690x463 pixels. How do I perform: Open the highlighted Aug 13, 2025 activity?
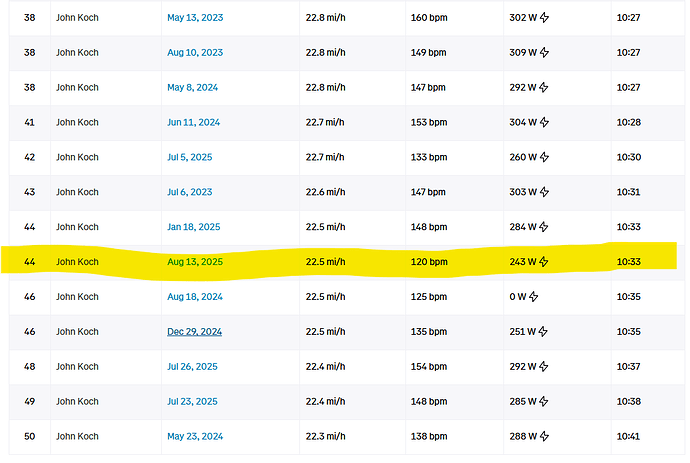coord(194,262)
